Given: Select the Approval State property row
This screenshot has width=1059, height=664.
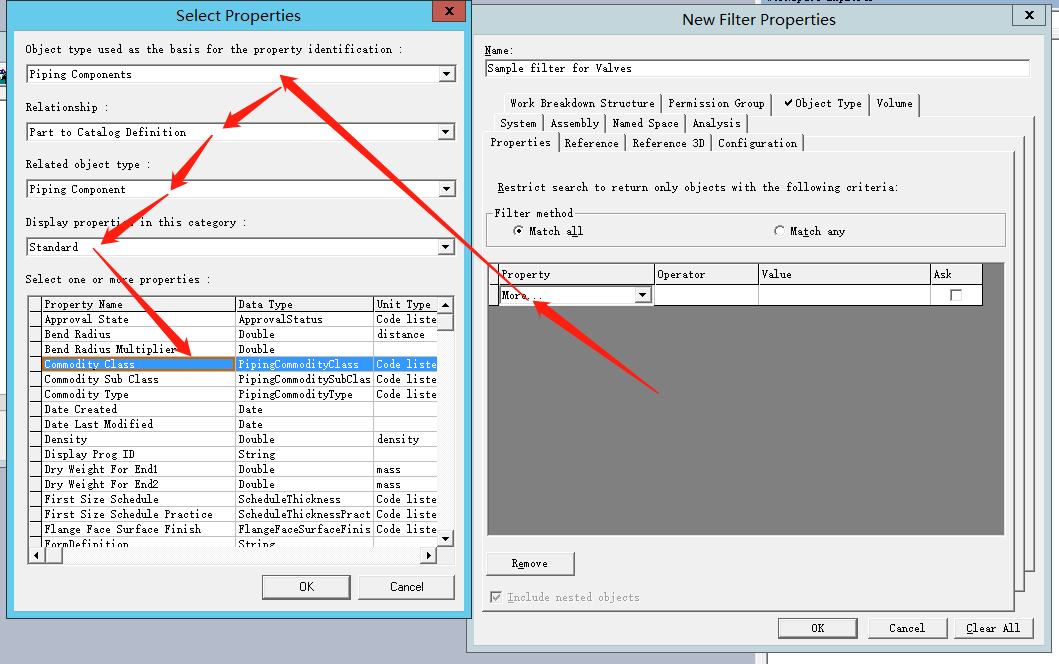Looking at the screenshot, I should point(233,320).
